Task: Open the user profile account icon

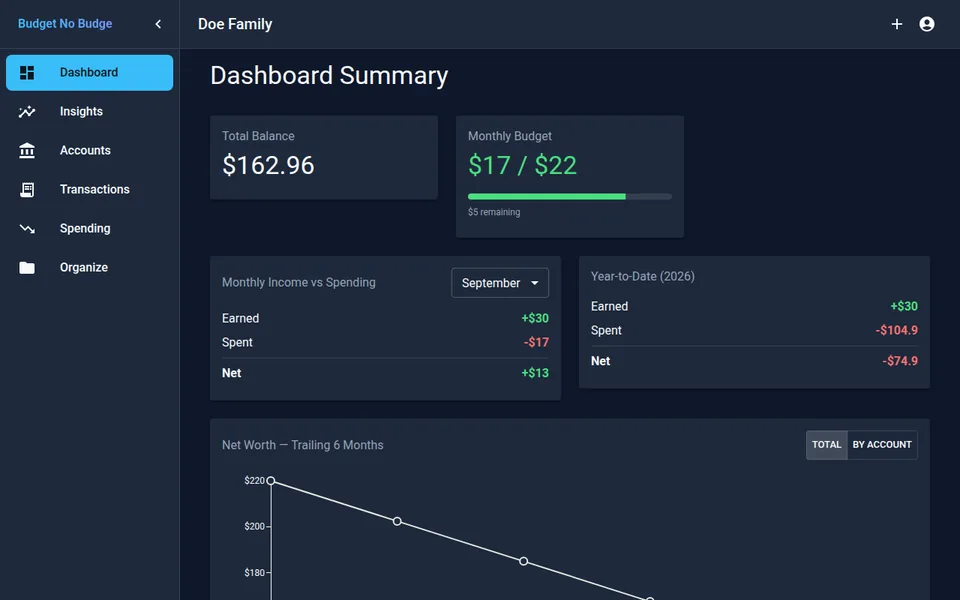Action: (x=927, y=24)
